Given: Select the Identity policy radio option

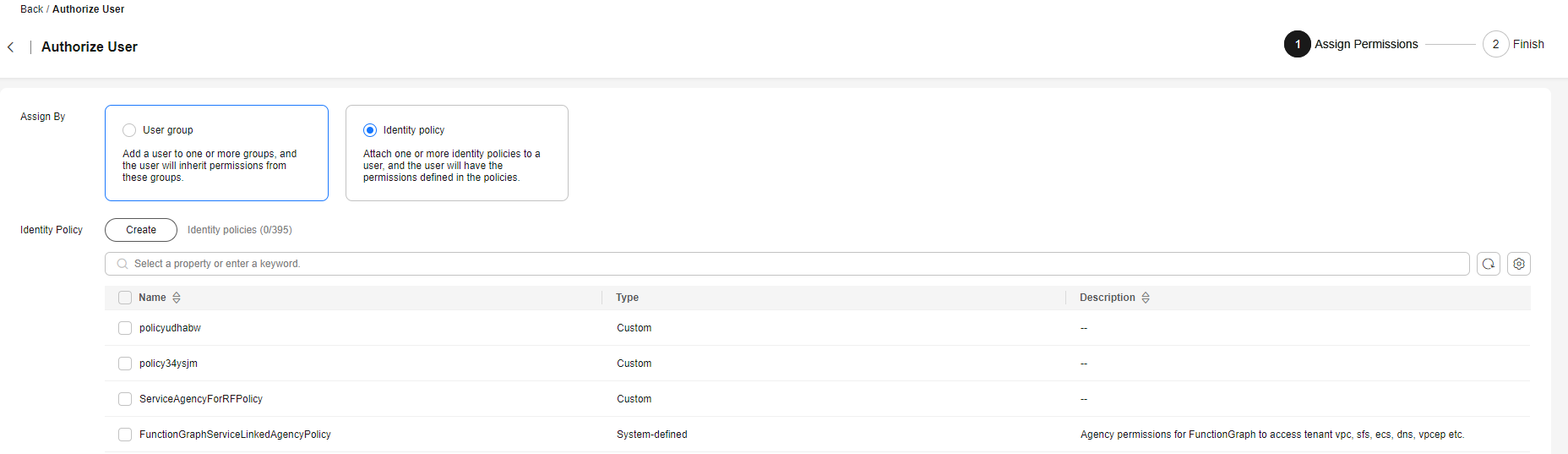Looking at the screenshot, I should click(x=370, y=130).
